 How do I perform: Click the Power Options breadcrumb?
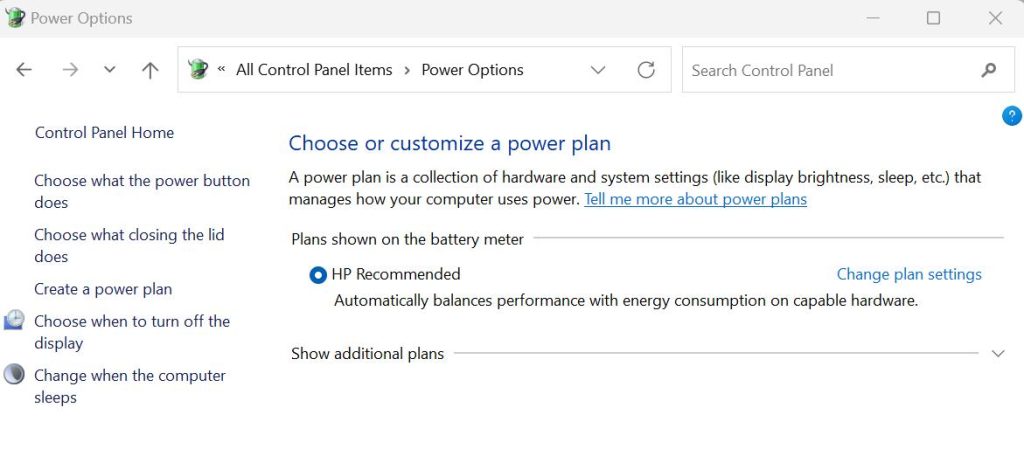click(472, 70)
